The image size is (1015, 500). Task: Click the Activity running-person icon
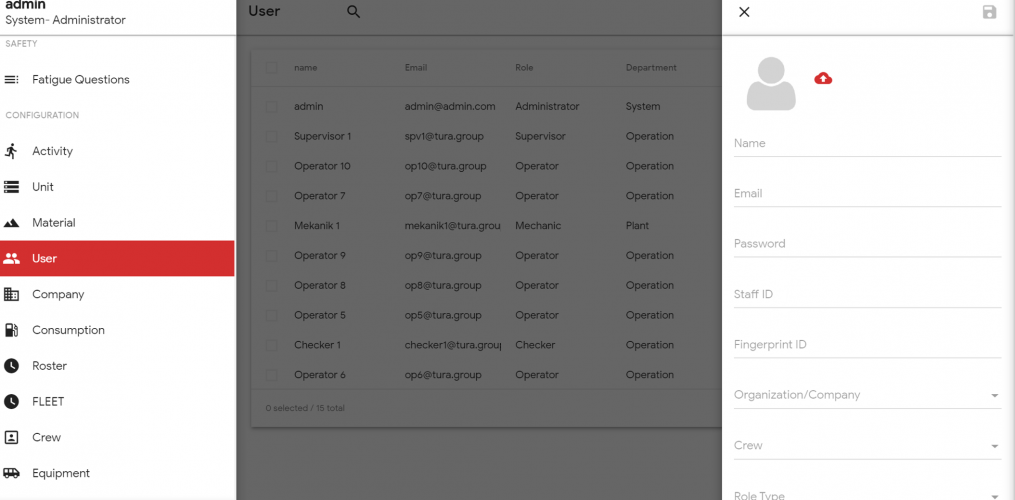click(x=12, y=151)
